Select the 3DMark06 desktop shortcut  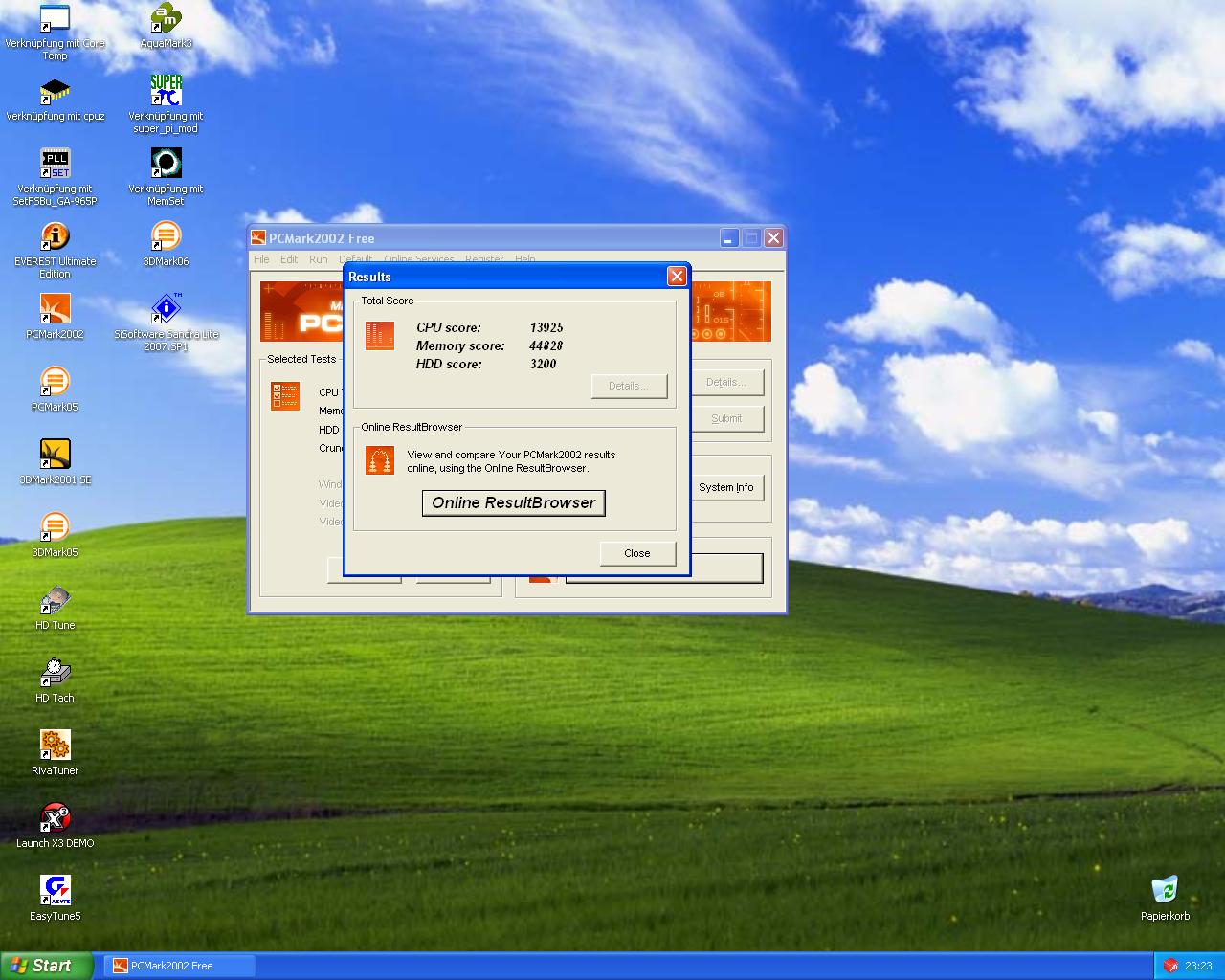[x=166, y=236]
